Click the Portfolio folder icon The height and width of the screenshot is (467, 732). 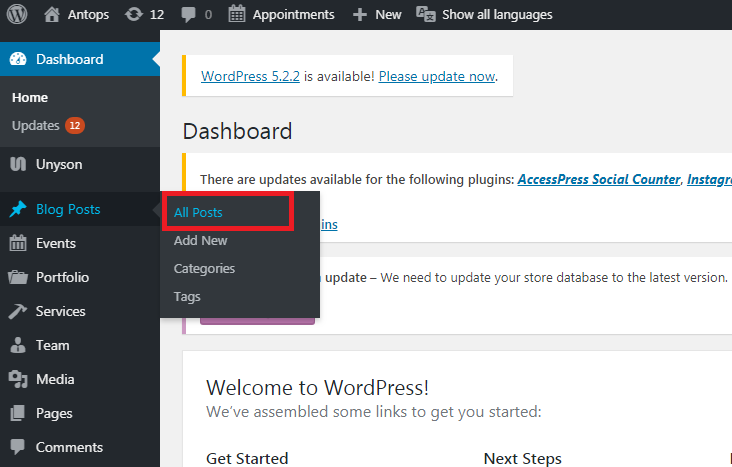pyautogui.click(x=18, y=277)
